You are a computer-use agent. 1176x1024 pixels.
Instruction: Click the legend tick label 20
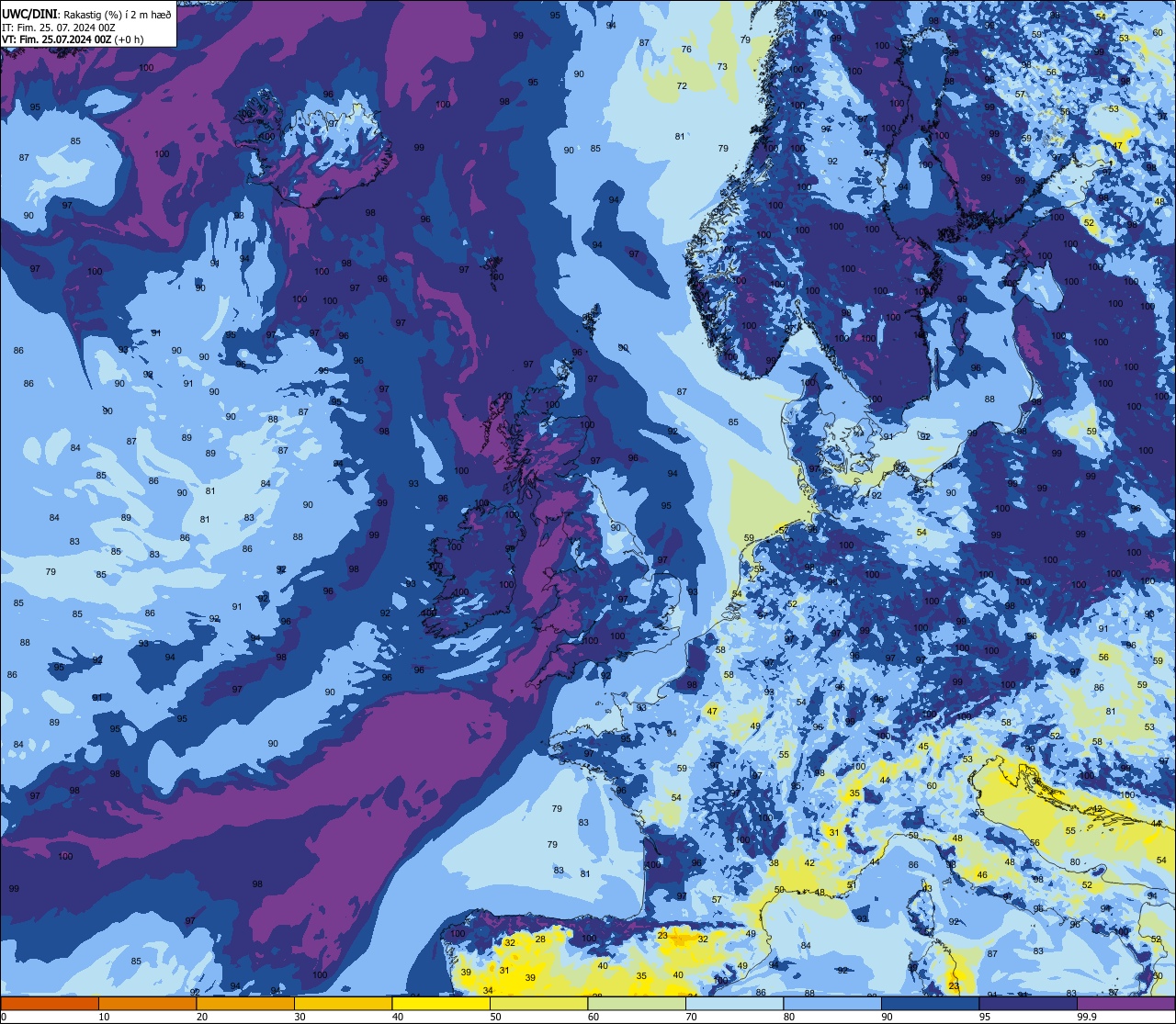click(x=202, y=1017)
